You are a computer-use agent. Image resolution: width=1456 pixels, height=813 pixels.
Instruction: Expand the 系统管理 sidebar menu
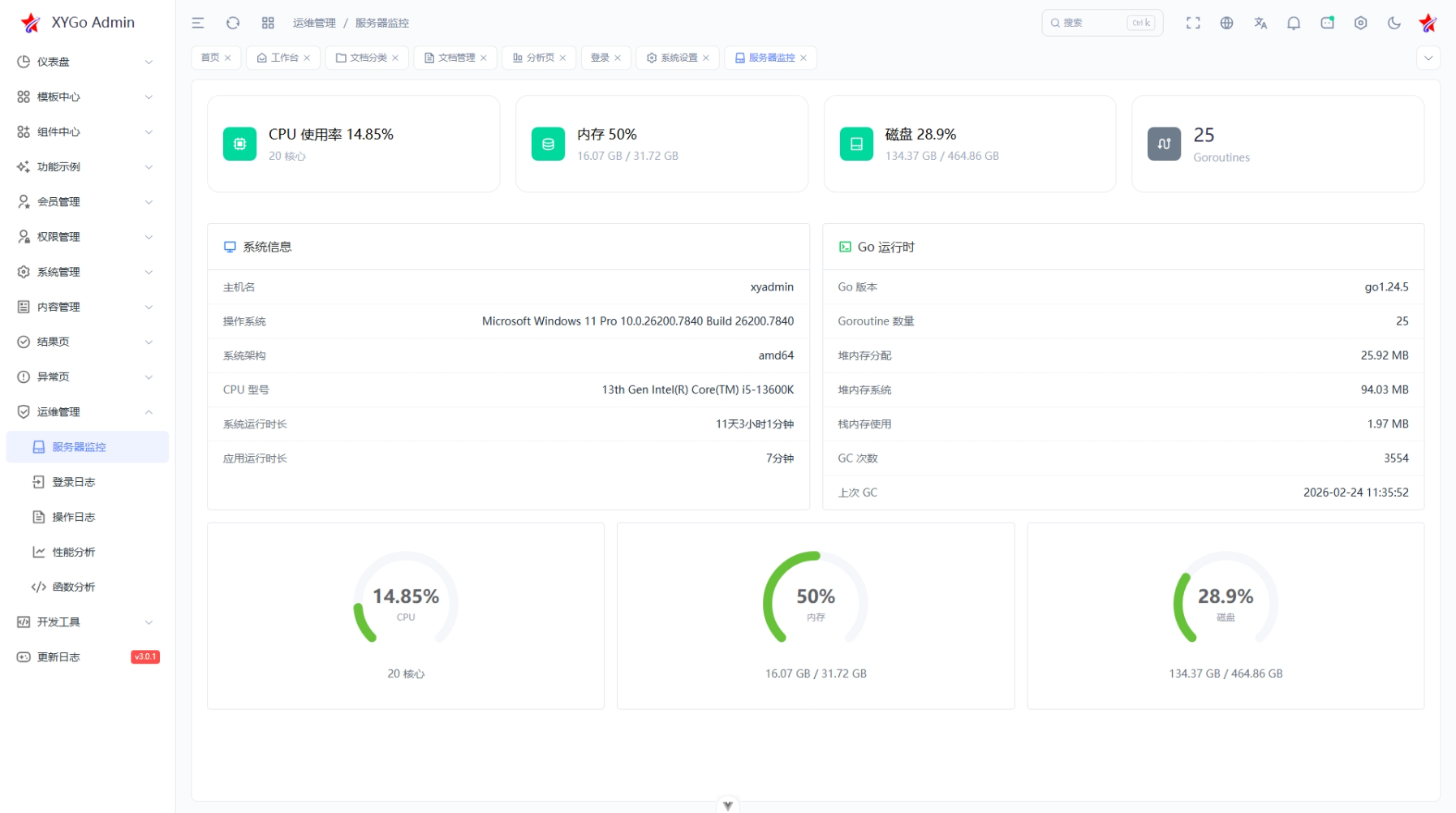pyautogui.click(x=87, y=272)
